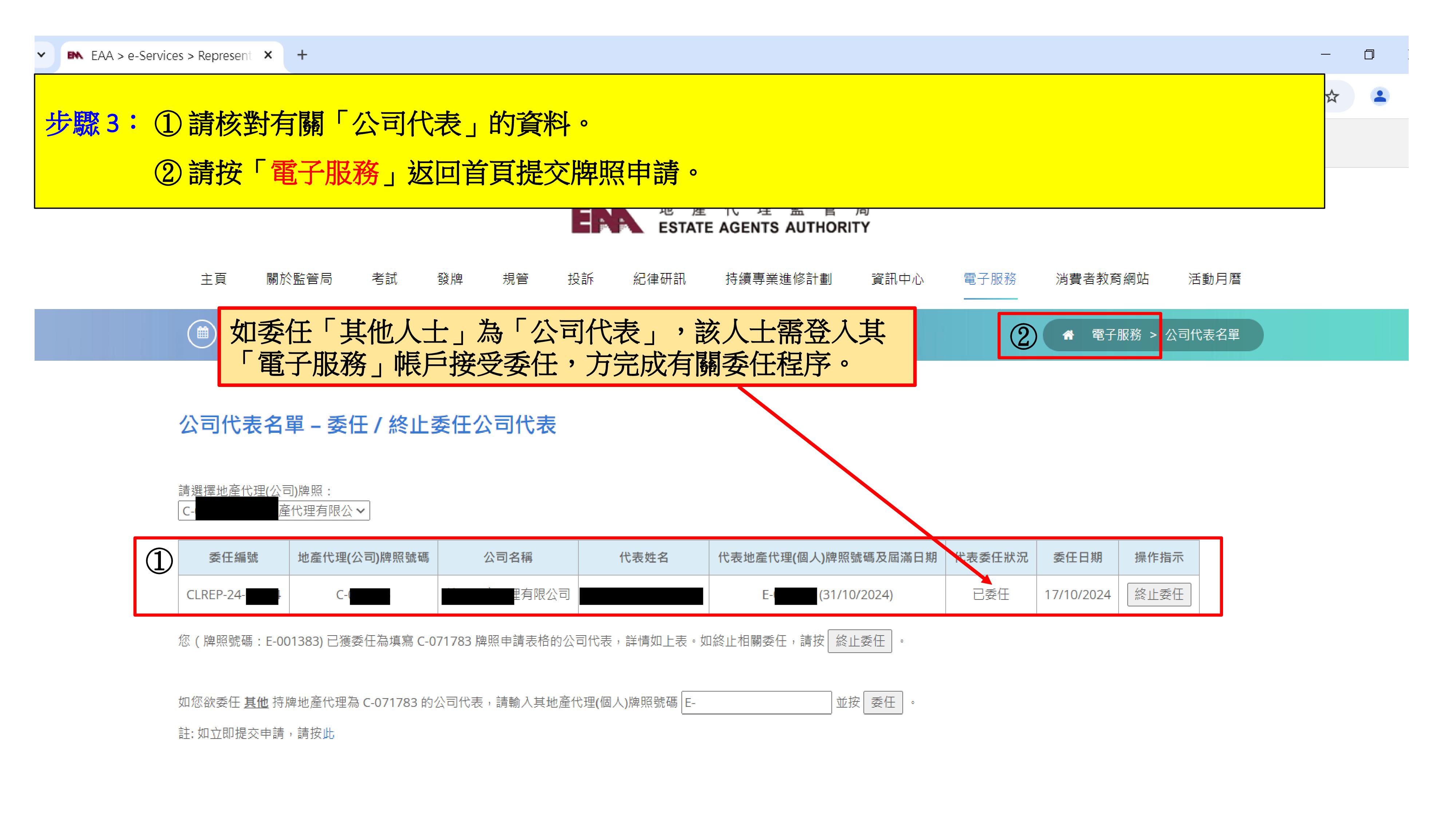
Task: Click the E- licence number input field
Action: coord(756,702)
